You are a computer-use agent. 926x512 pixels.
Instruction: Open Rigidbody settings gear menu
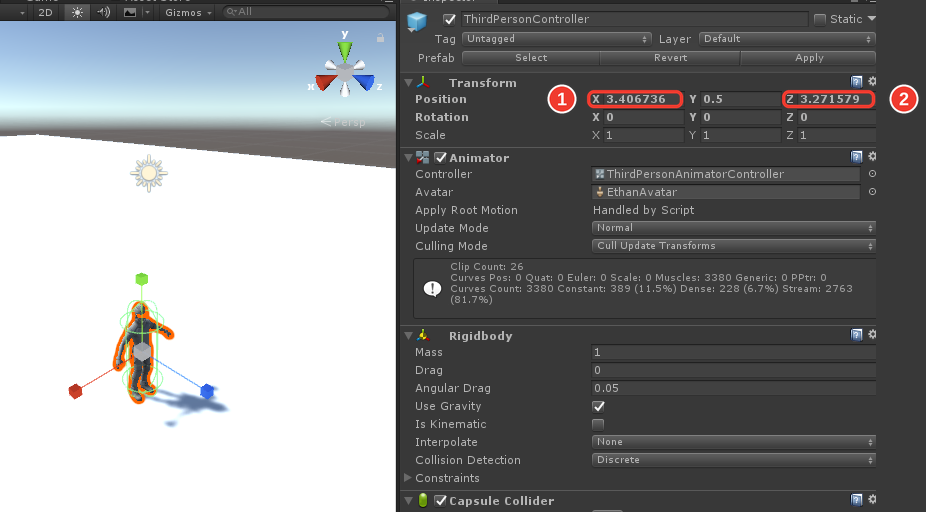tap(872, 334)
